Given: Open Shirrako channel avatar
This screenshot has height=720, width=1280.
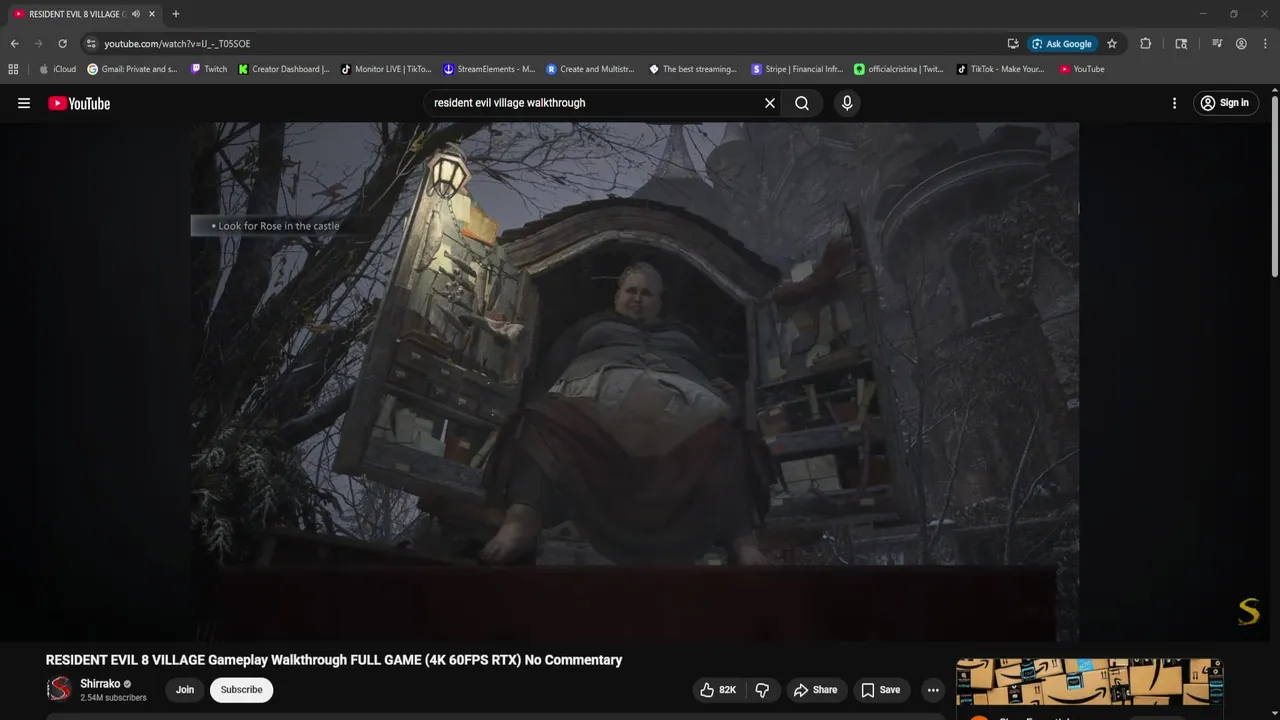Looking at the screenshot, I should click(x=59, y=689).
